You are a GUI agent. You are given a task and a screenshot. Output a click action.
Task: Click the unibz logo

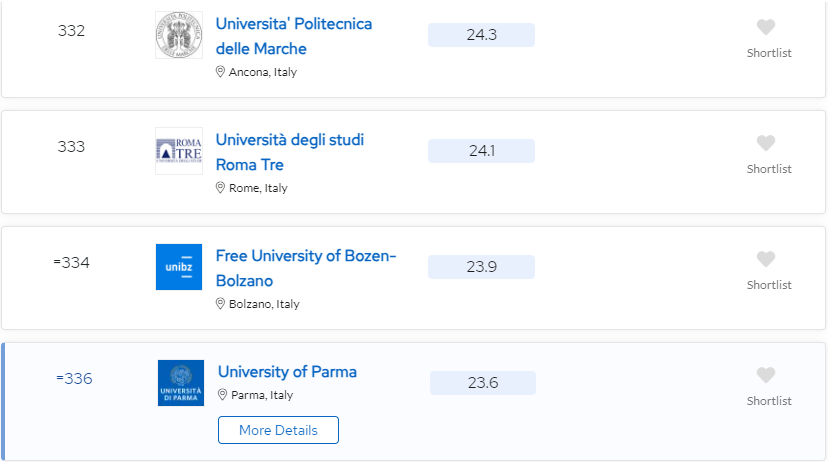pyautogui.click(x=179, y=267)
